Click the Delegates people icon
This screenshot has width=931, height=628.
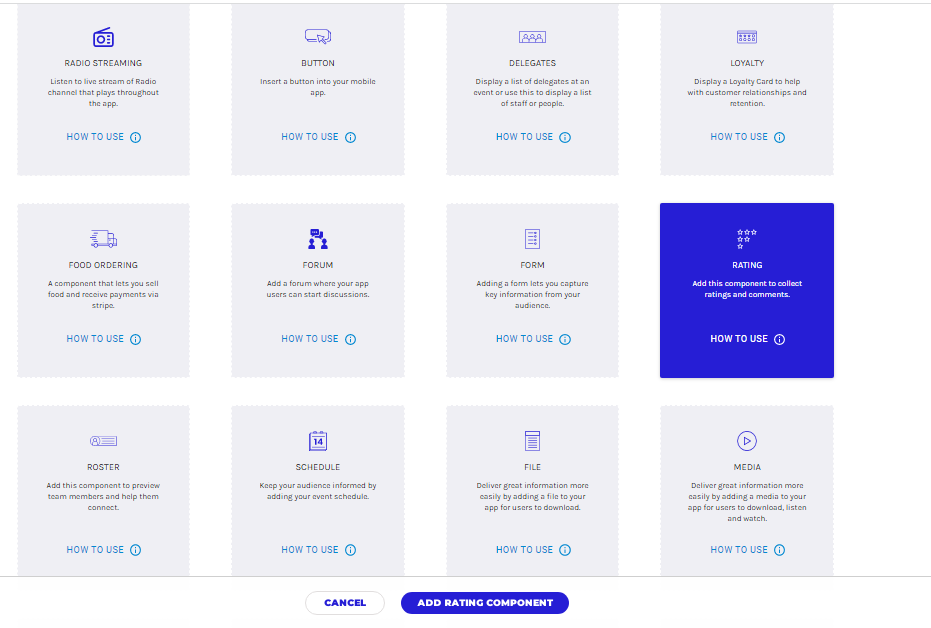pyautogui.click(x=532, y=38)
